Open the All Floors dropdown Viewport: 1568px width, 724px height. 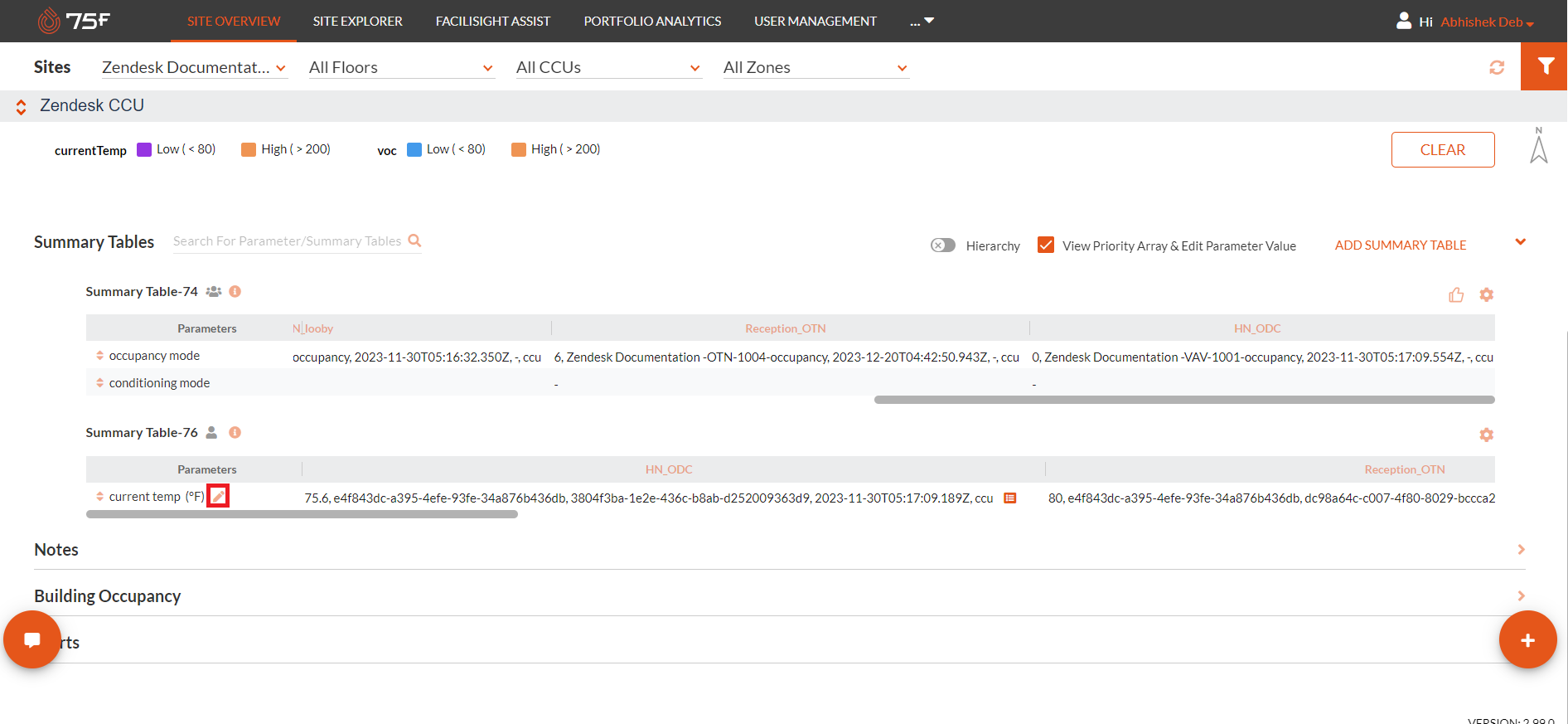pos(401,68)
